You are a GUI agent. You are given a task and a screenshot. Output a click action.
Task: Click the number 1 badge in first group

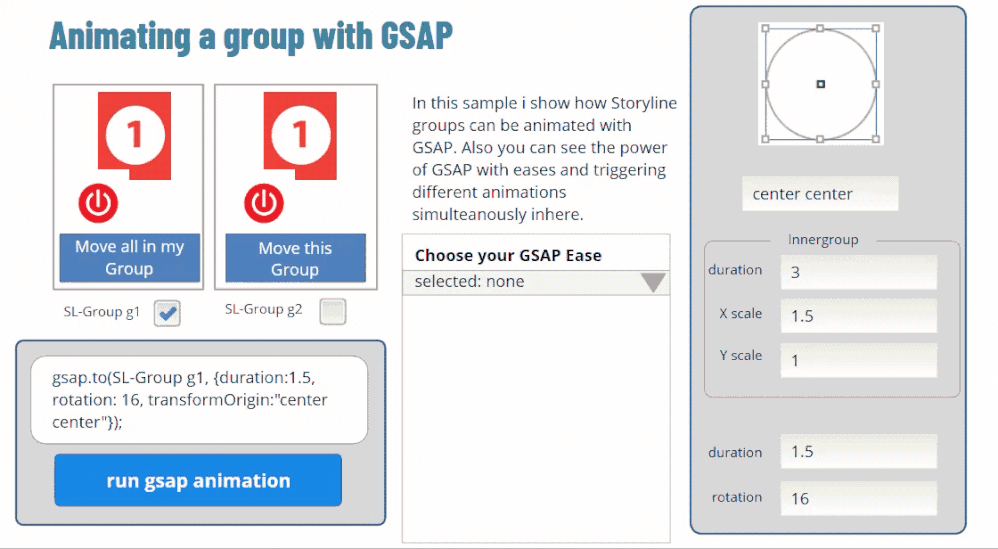click(134, 133)
